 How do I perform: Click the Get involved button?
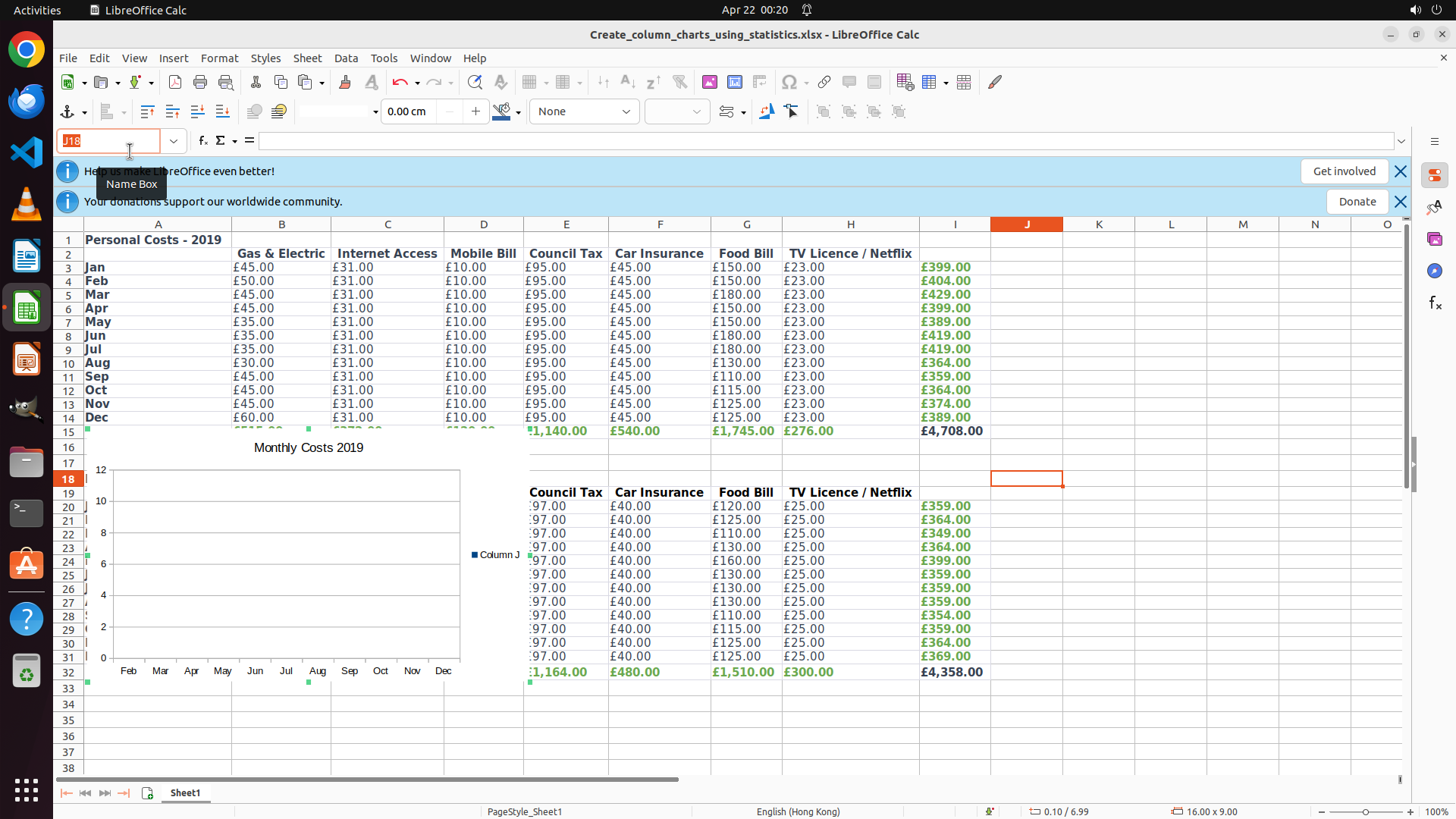pyautogui.click(x=1344, y=171)
